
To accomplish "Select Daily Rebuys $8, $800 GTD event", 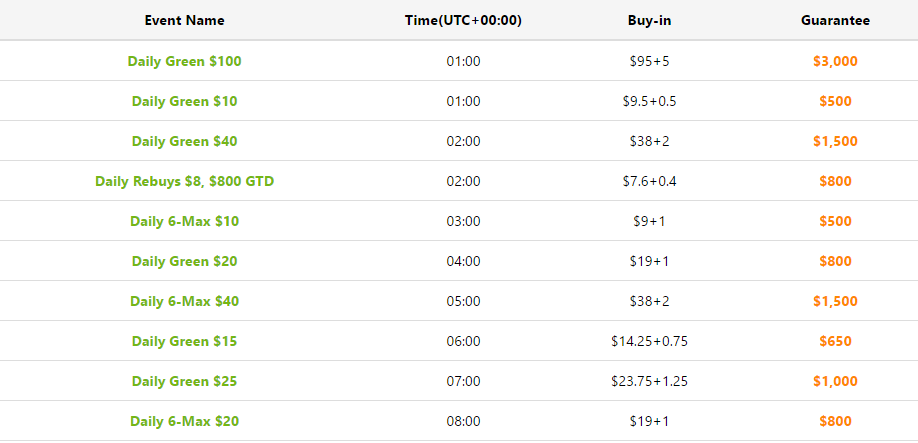I will pyautogui.click(x=184, y=181).
